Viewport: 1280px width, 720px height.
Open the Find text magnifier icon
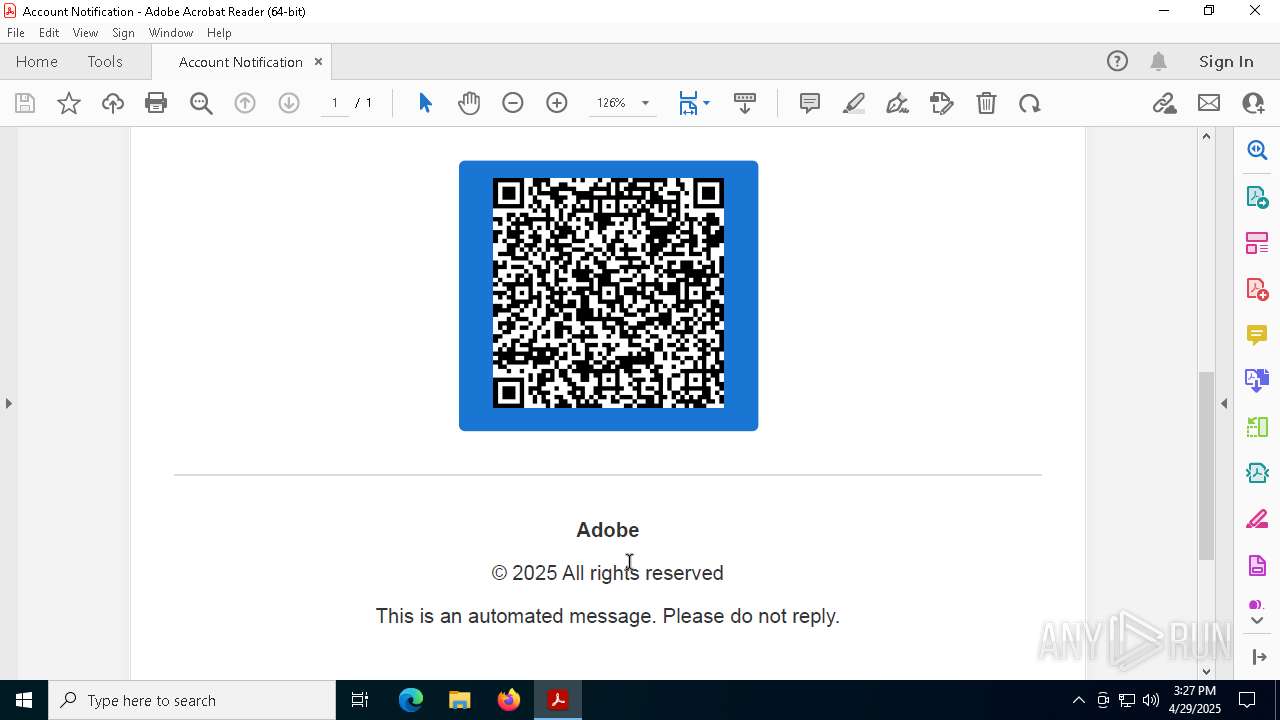tap(201, 103)
